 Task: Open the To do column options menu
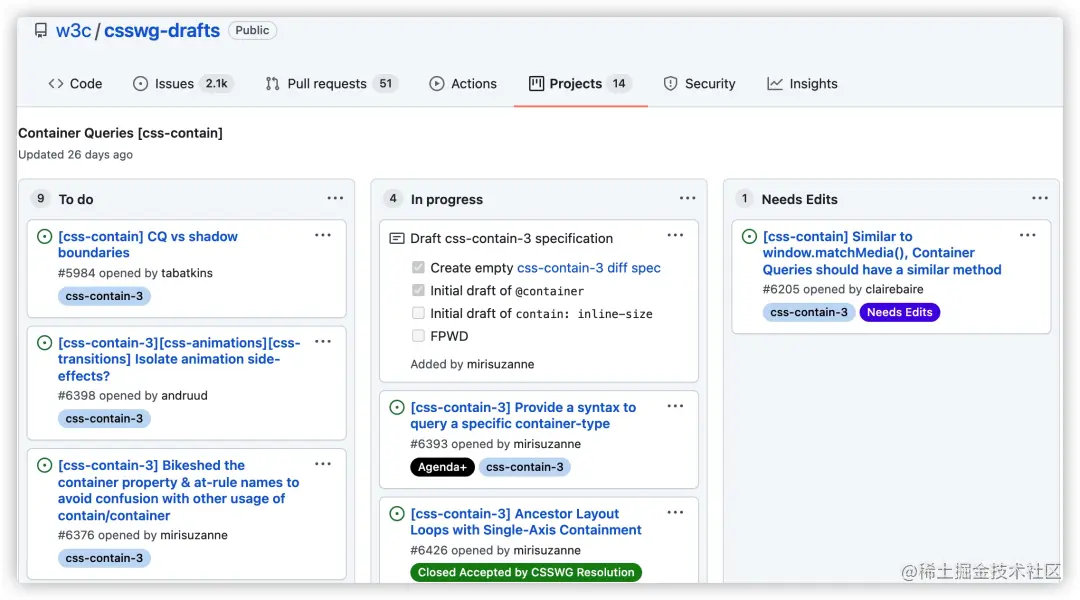click(x=335, y=199)
